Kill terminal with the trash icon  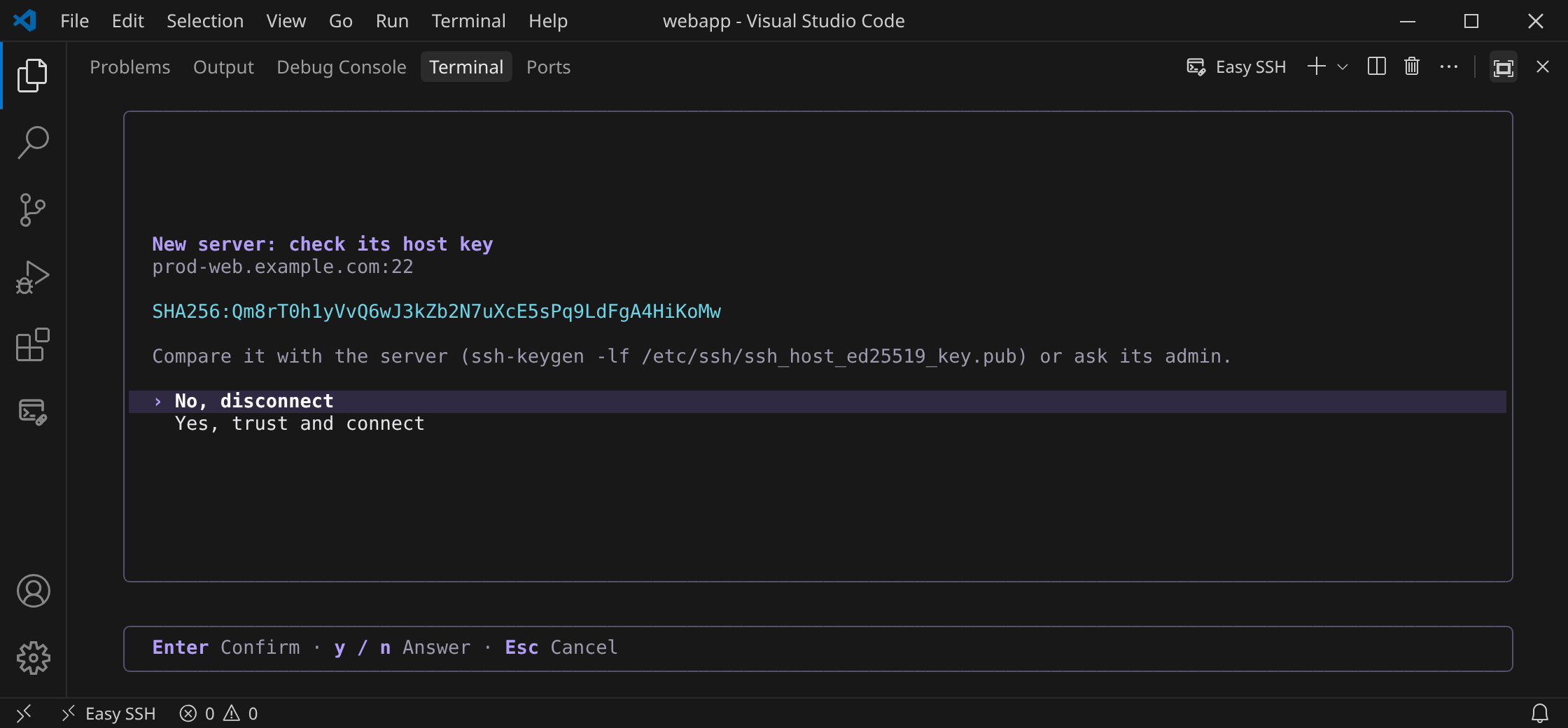point(1412,66)
